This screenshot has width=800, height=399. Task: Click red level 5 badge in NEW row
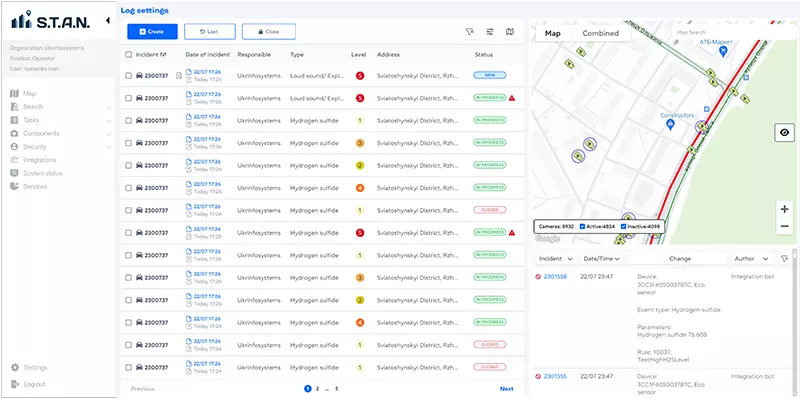pyautogui.click(x=360, y=76)
